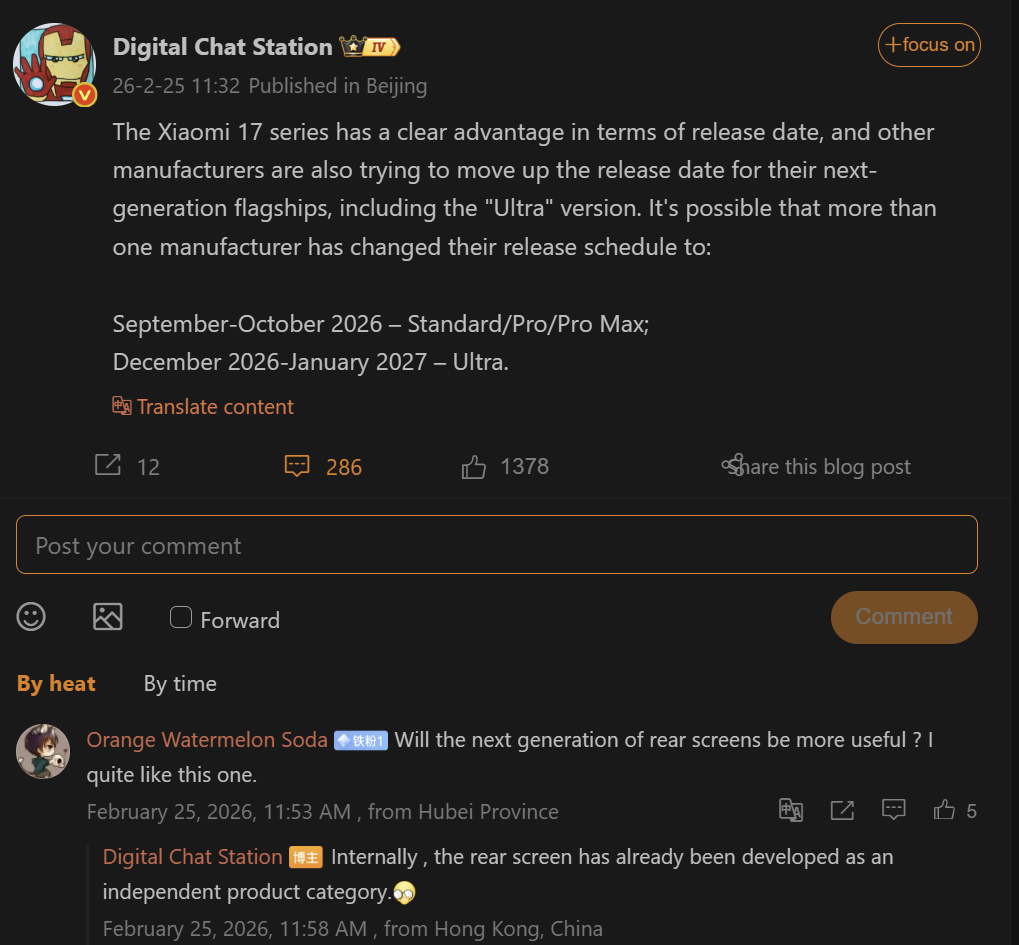Click the focus on follow button
Screen dimensions: 1019x945
coord(929,45)
